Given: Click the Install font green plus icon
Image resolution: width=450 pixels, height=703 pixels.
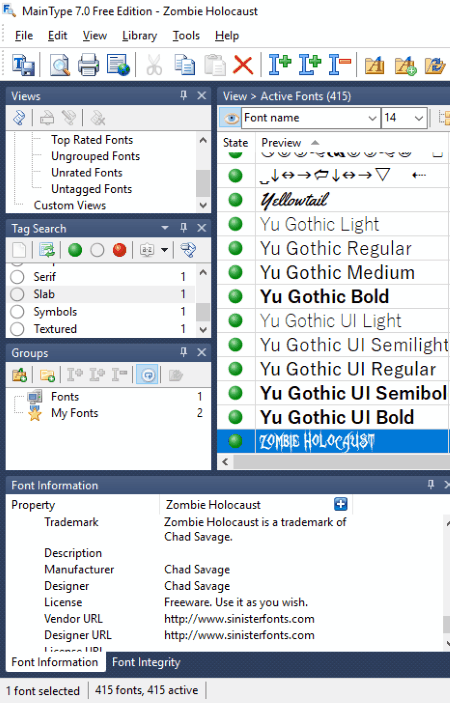Looking at the screenshot, I should [x=280, y=65].
